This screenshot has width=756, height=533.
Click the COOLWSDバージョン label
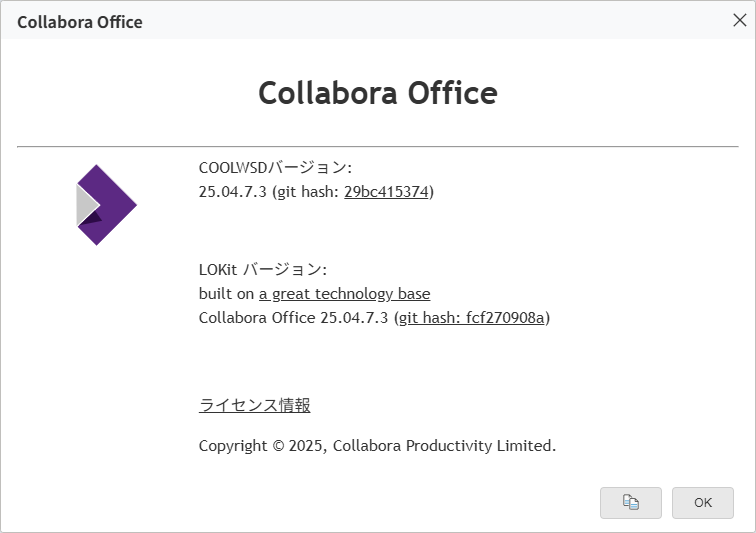(x=275, y=167)
